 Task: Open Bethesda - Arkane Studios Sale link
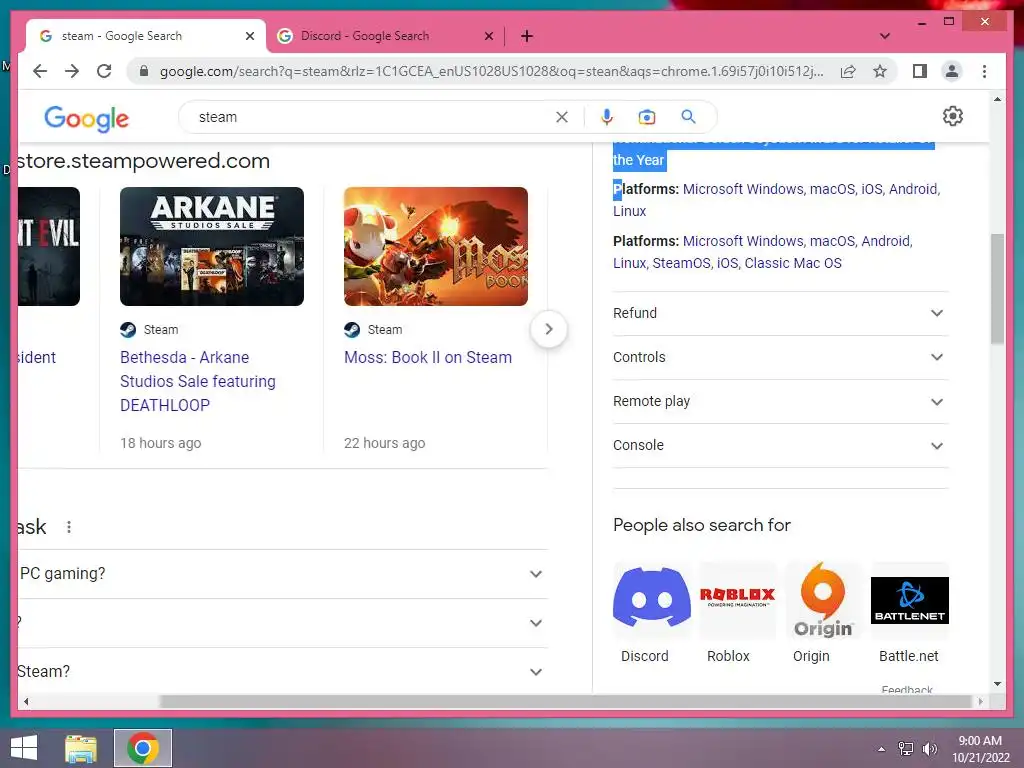[198, 381]
